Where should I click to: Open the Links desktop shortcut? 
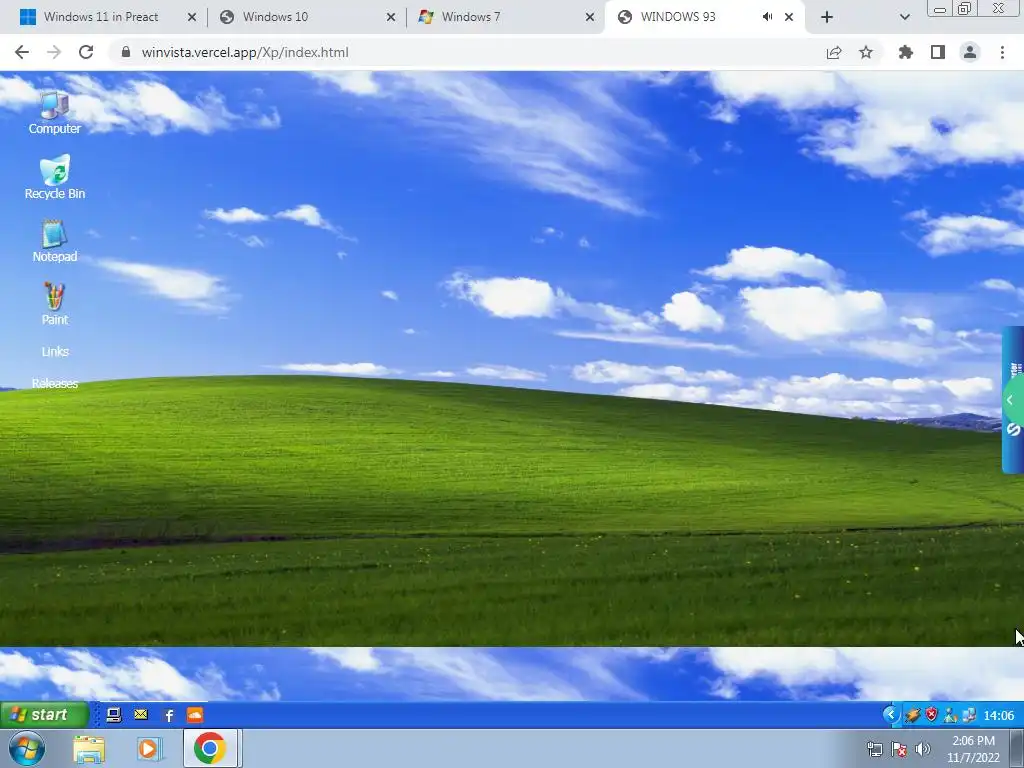55,351
